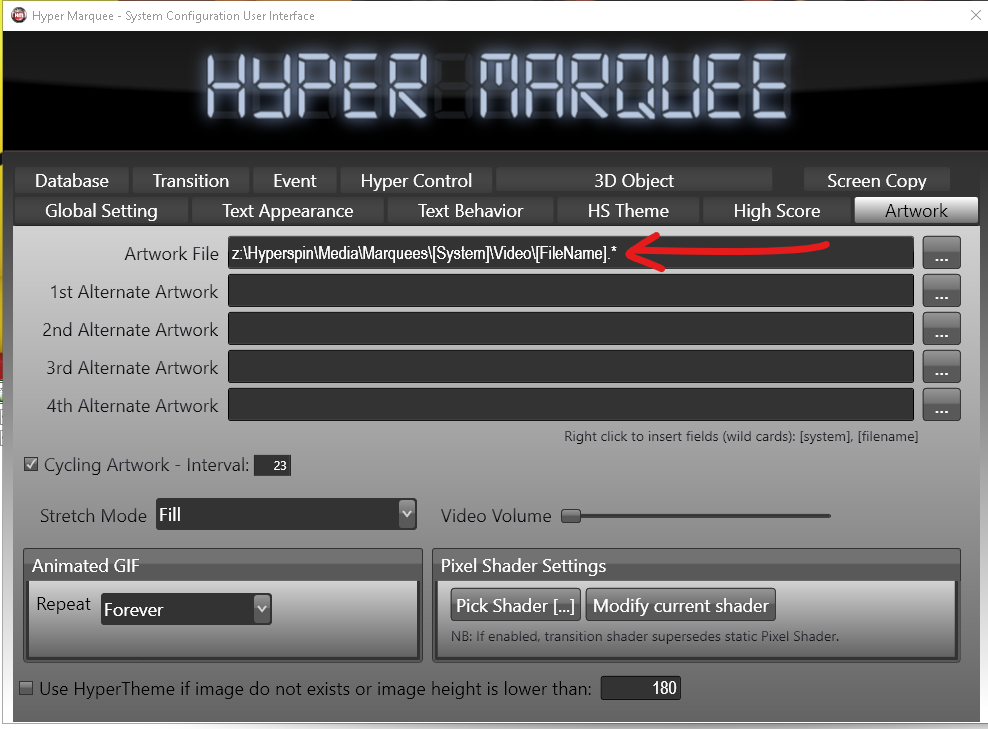Viewport: 988px width, 729px height.
Task: Select the Hyper Control tab
Action: pos(416,181)
